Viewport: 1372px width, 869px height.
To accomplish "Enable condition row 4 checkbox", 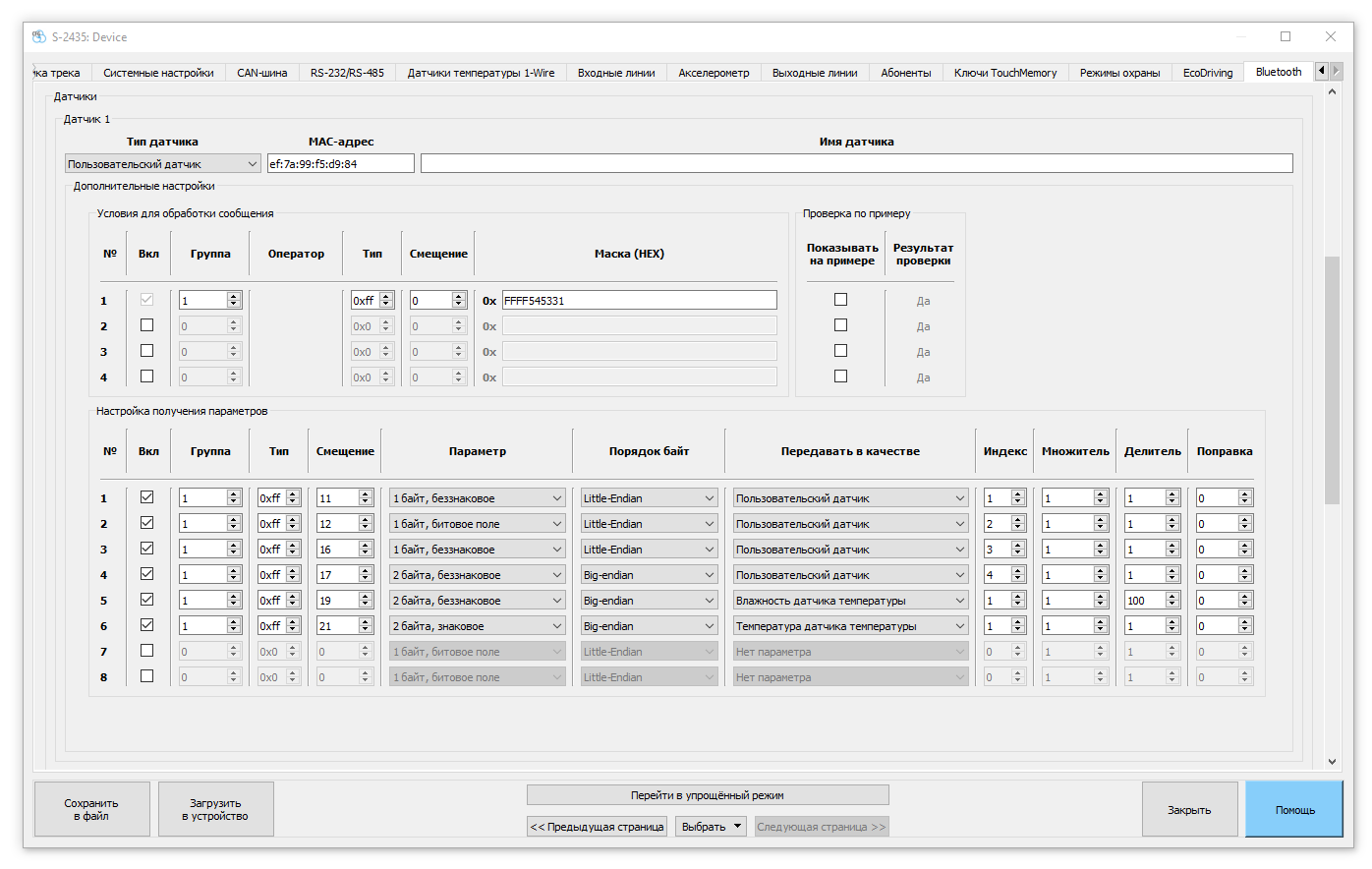I will coord(146,377).
